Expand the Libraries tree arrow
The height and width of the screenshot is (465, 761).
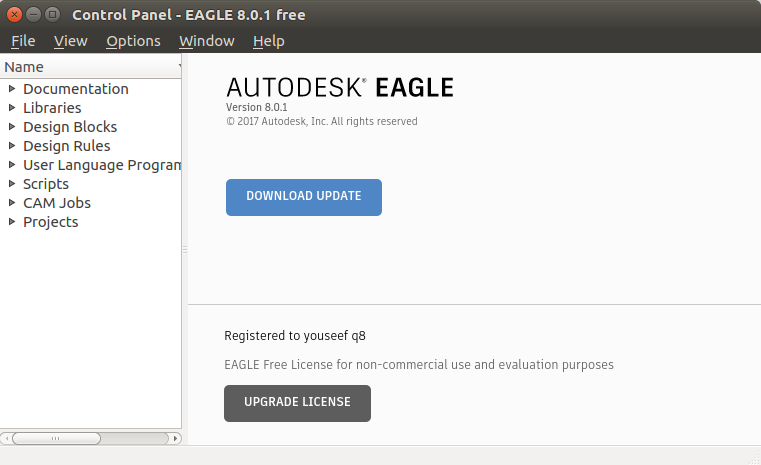tap(12, 108)
